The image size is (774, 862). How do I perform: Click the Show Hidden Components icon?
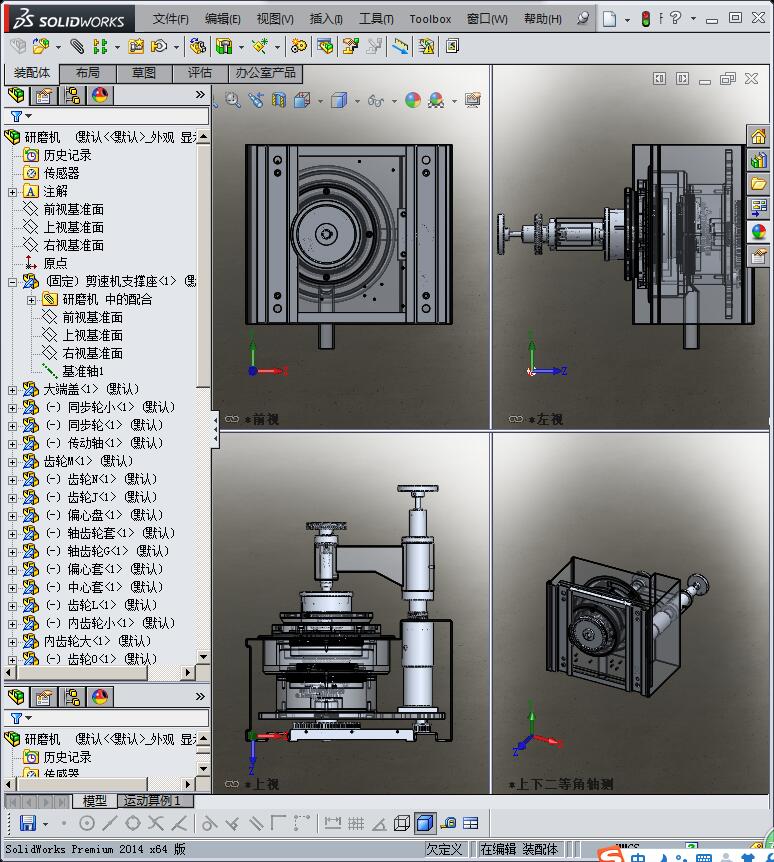click(x=197, y=47)
